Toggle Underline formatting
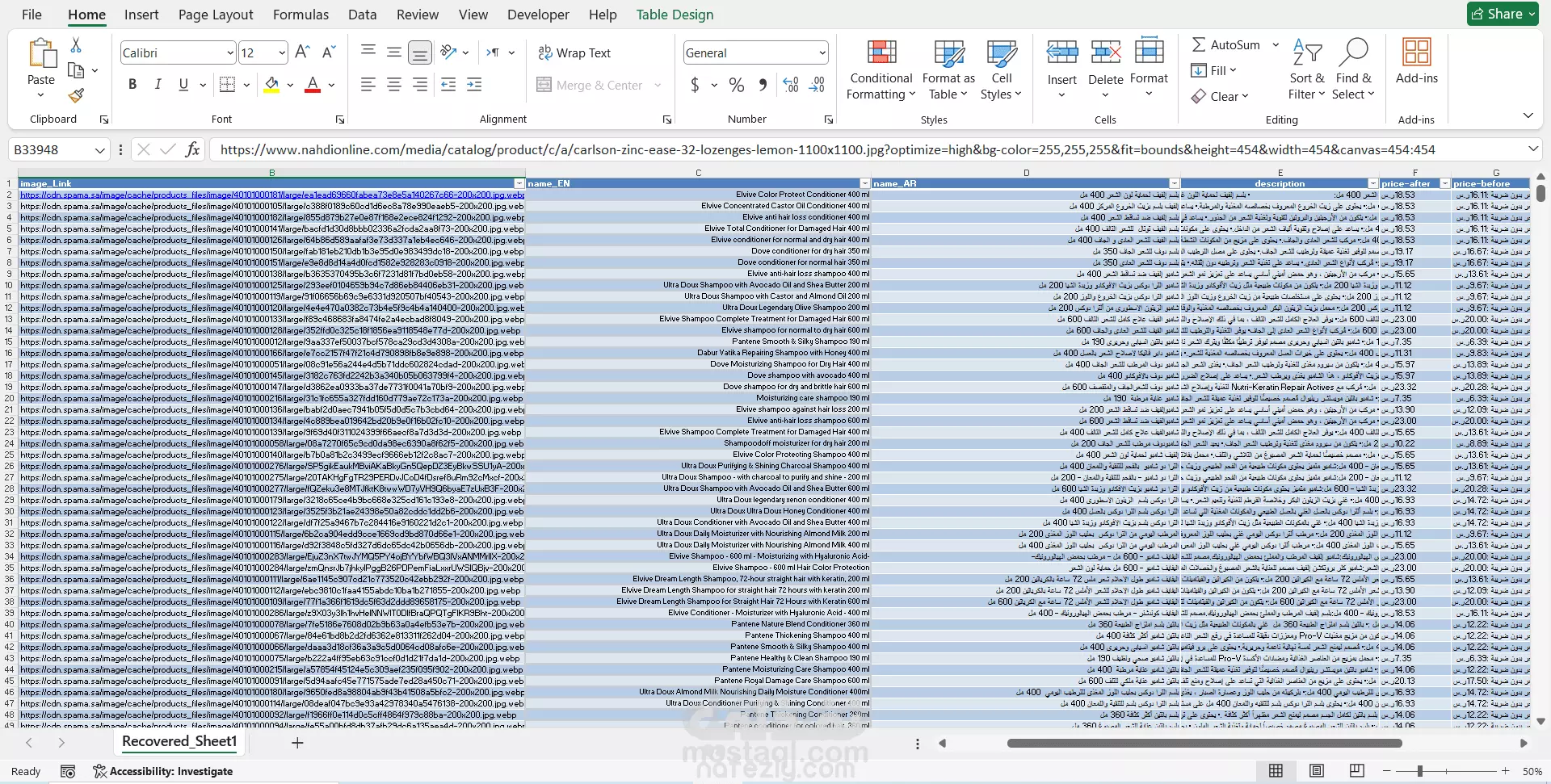Image resolution: width=1551 pixels, height=784 pixels. click(x=183, y=85)
